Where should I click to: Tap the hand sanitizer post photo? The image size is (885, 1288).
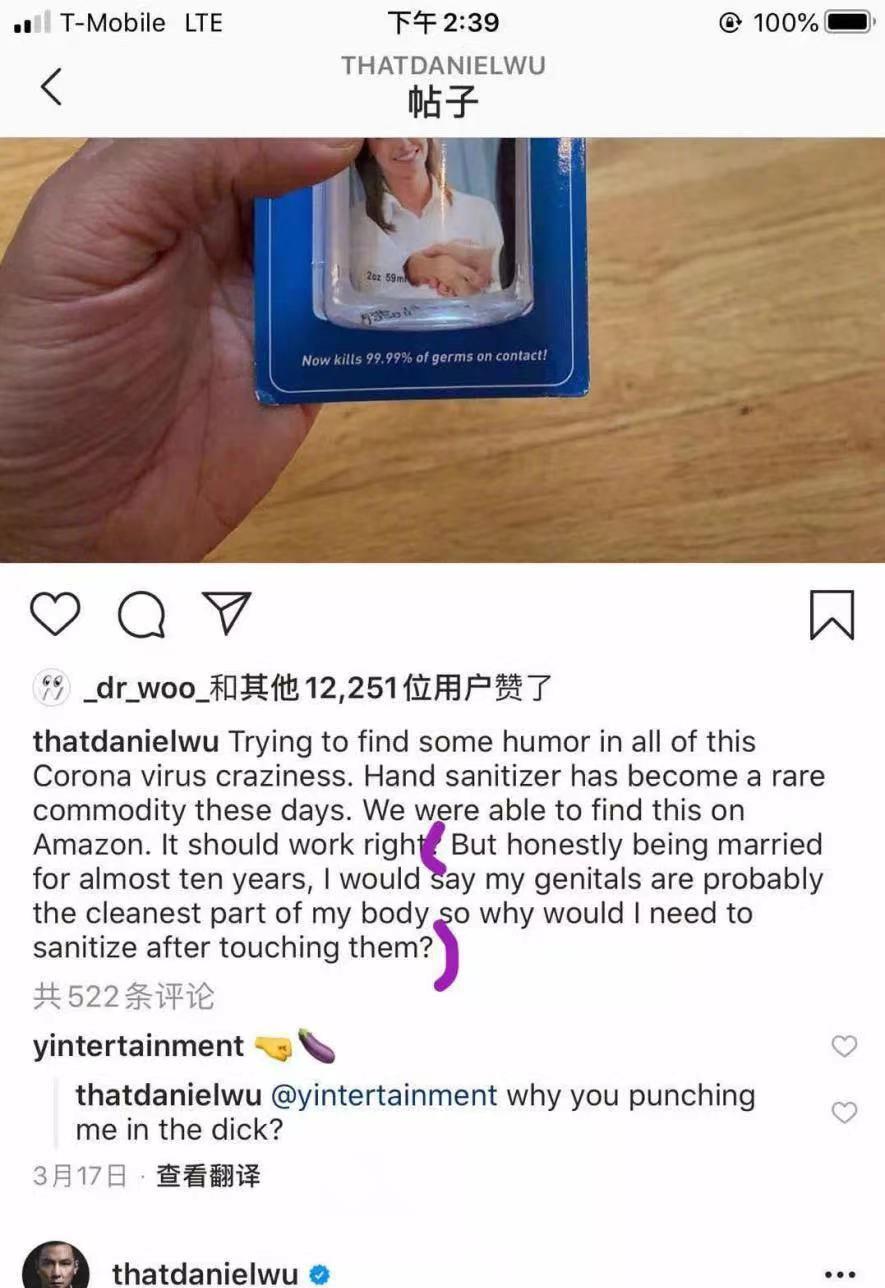click(x=442, y=350)
